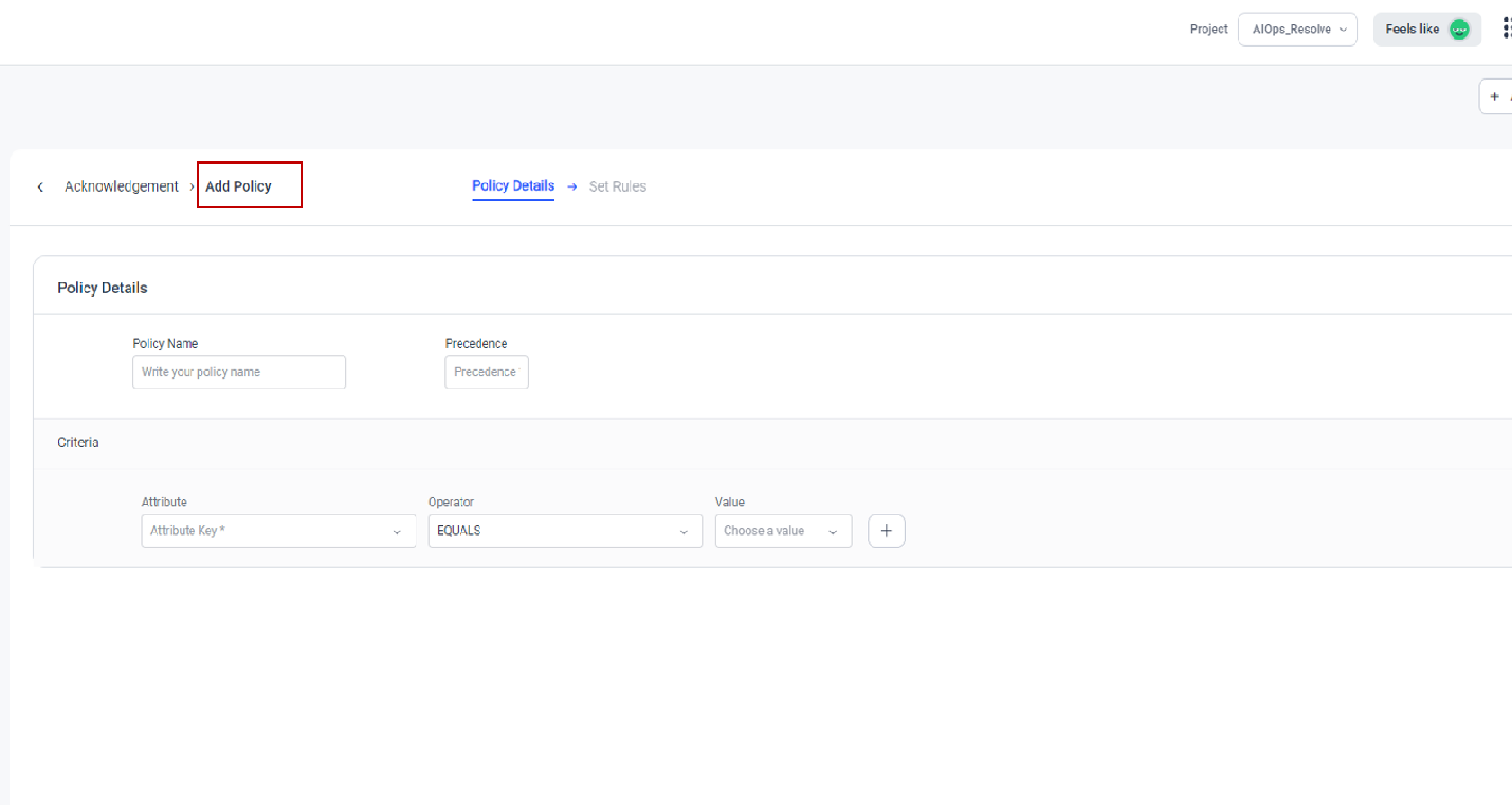Navigate to the Acknowledgement breadcrumb
The height and width of the screenshot is (805, 1512).
click(x=121, y=186)
